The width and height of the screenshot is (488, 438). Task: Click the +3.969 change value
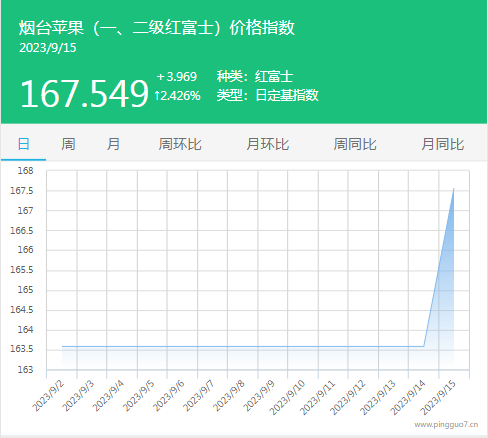[177, 77]
